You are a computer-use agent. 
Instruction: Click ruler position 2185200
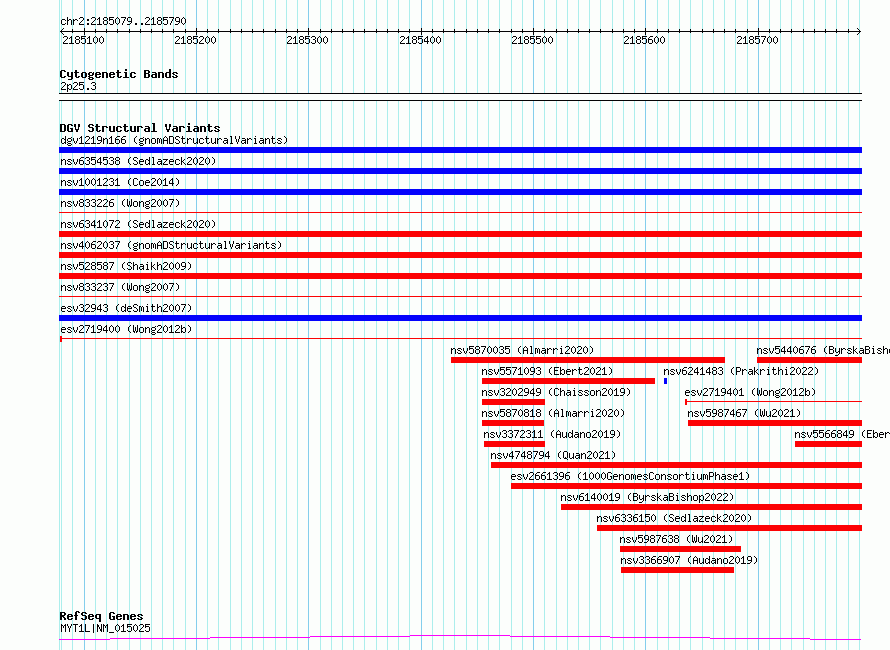tap(195, 40)
